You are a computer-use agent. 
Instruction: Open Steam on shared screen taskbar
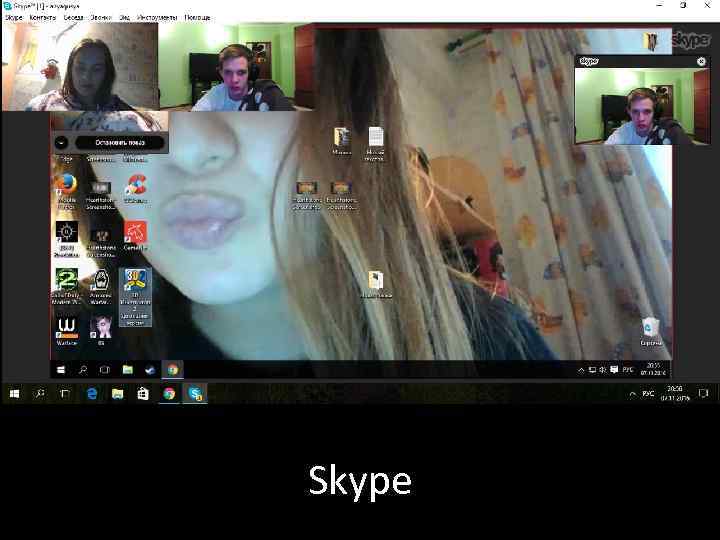[x=150, y=370]
